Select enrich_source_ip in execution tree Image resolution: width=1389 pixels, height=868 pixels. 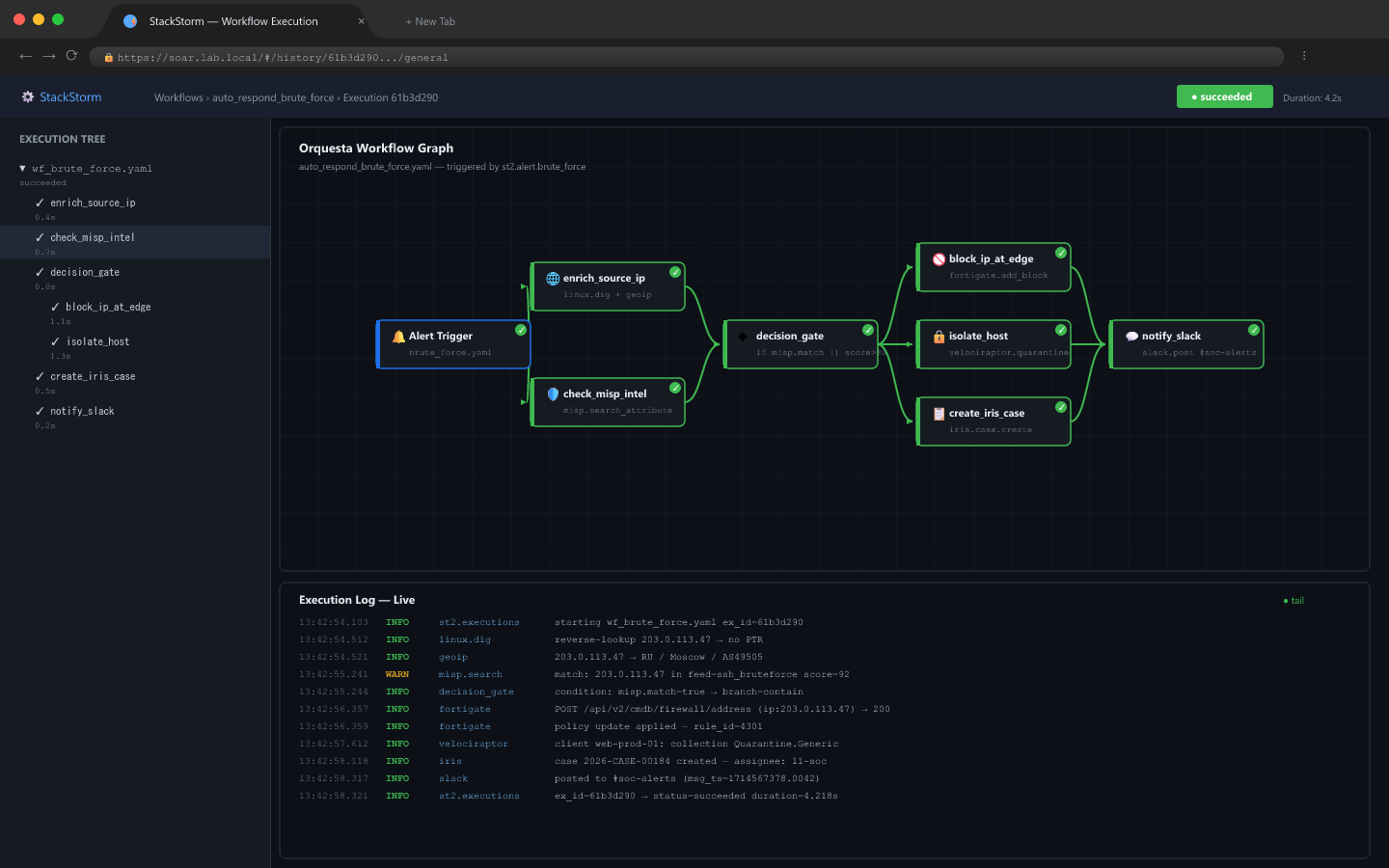135,208
